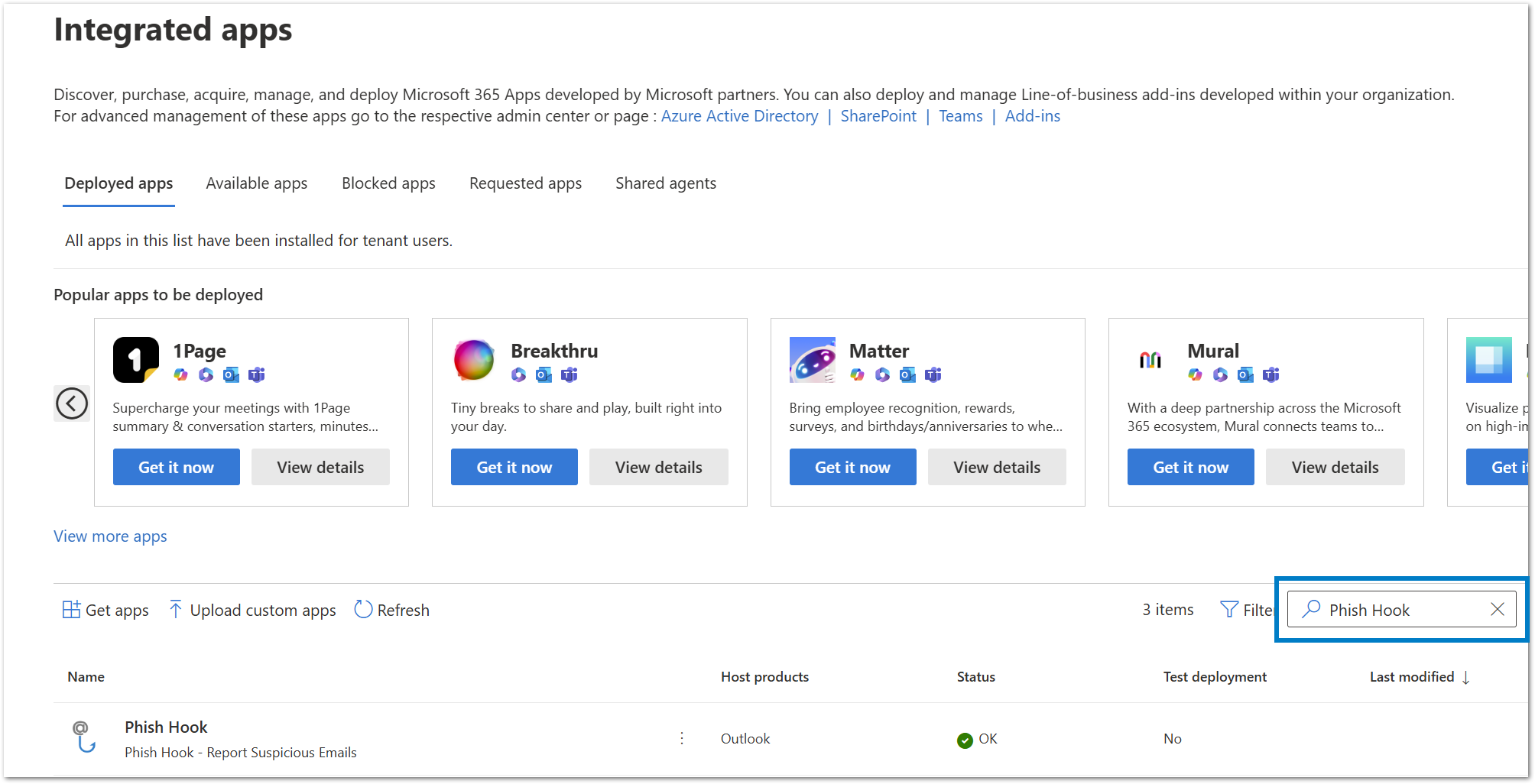The image size is (1535, 784).
Task: Click the previous carousel arrow button
Action: (x=72, y=403)
